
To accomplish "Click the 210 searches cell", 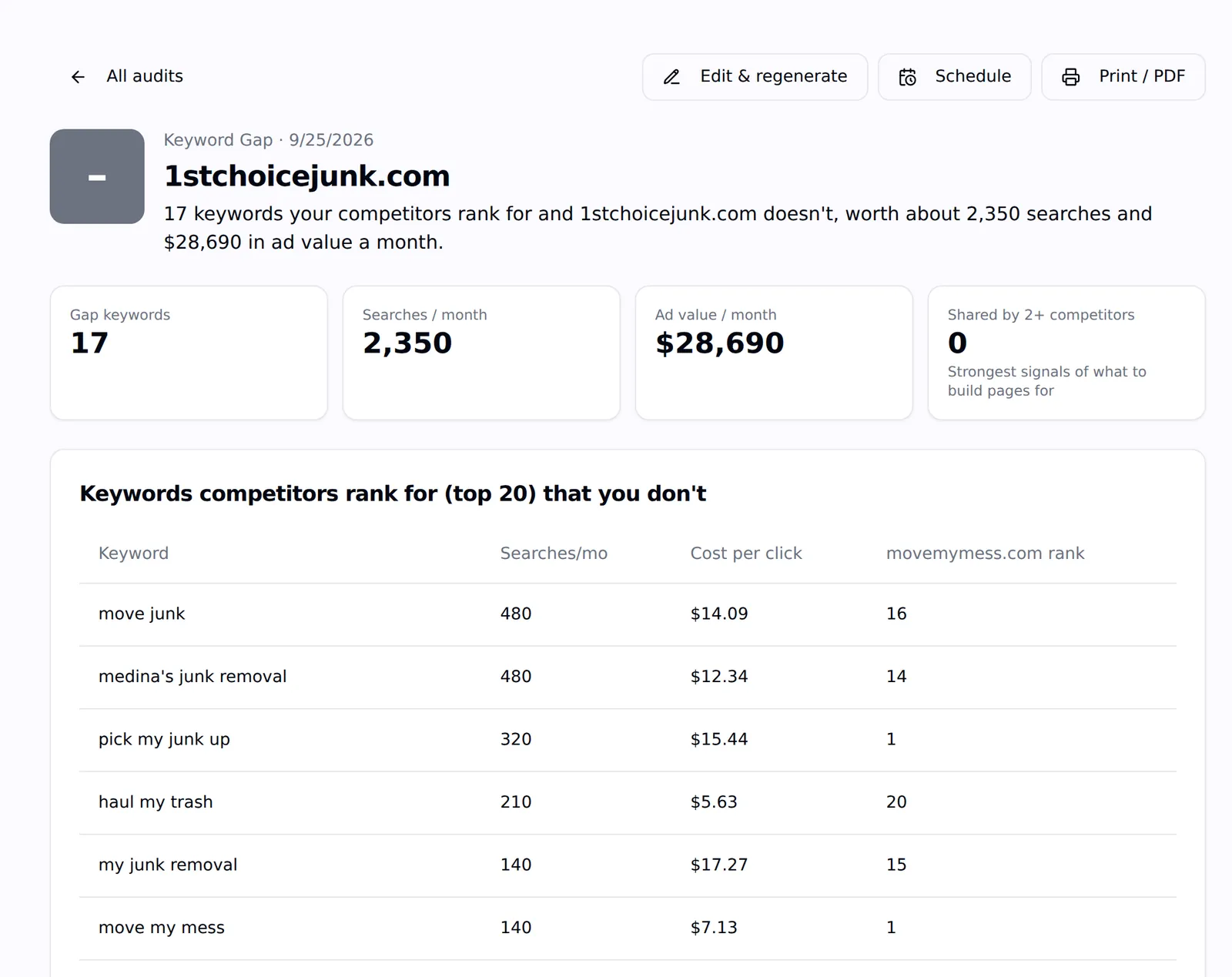I will [516, 802].
